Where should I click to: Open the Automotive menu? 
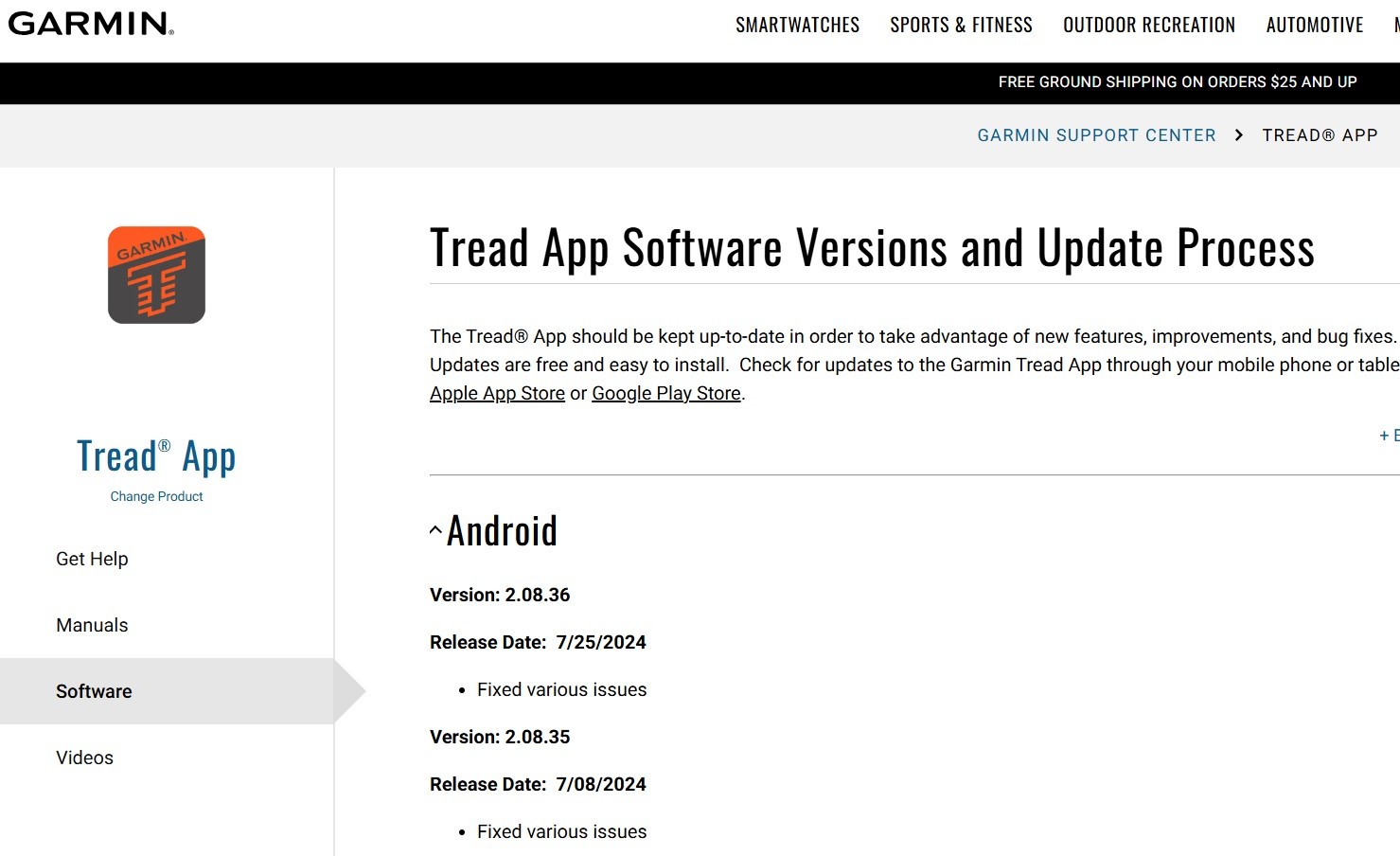tap(1315, 26)
